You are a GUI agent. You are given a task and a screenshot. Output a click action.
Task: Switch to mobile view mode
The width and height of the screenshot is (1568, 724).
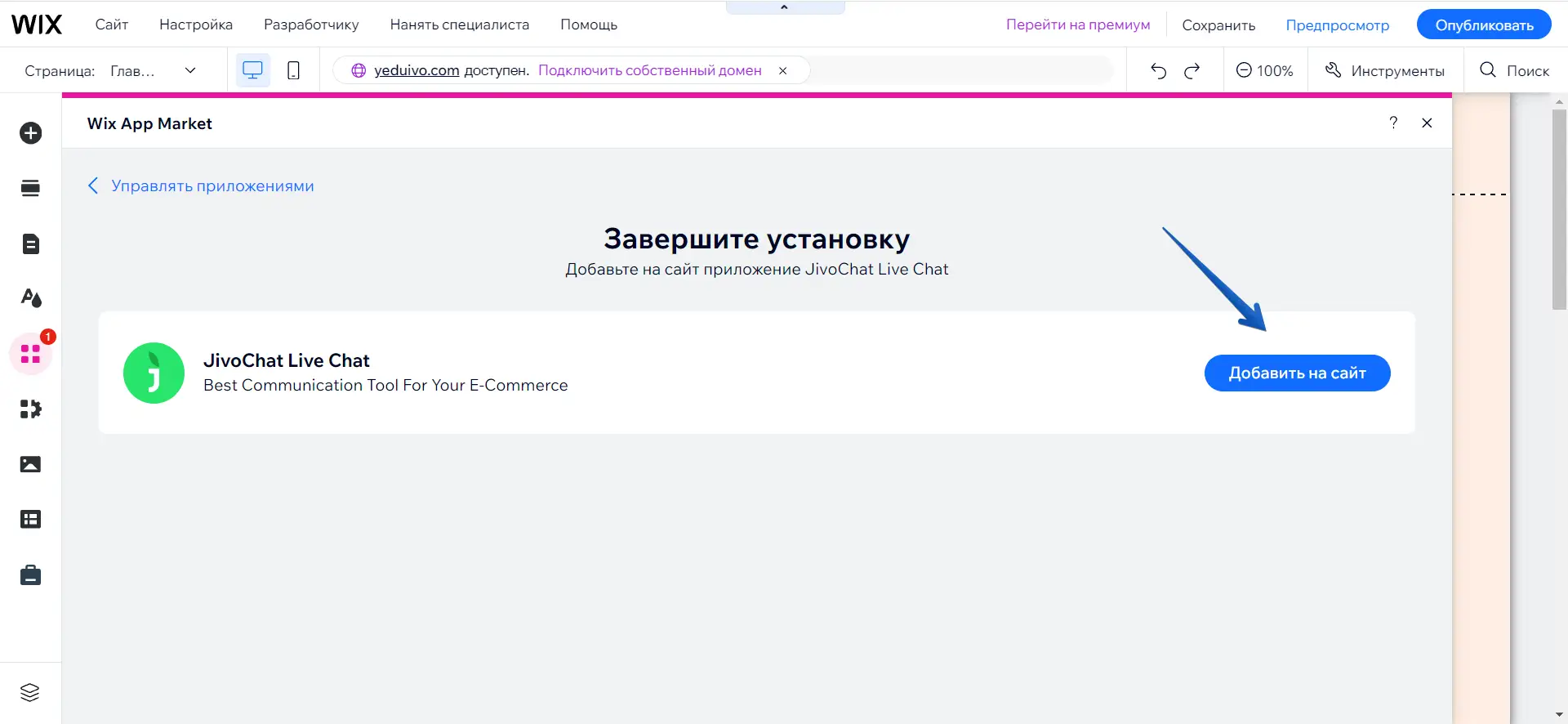pos(293,71)
